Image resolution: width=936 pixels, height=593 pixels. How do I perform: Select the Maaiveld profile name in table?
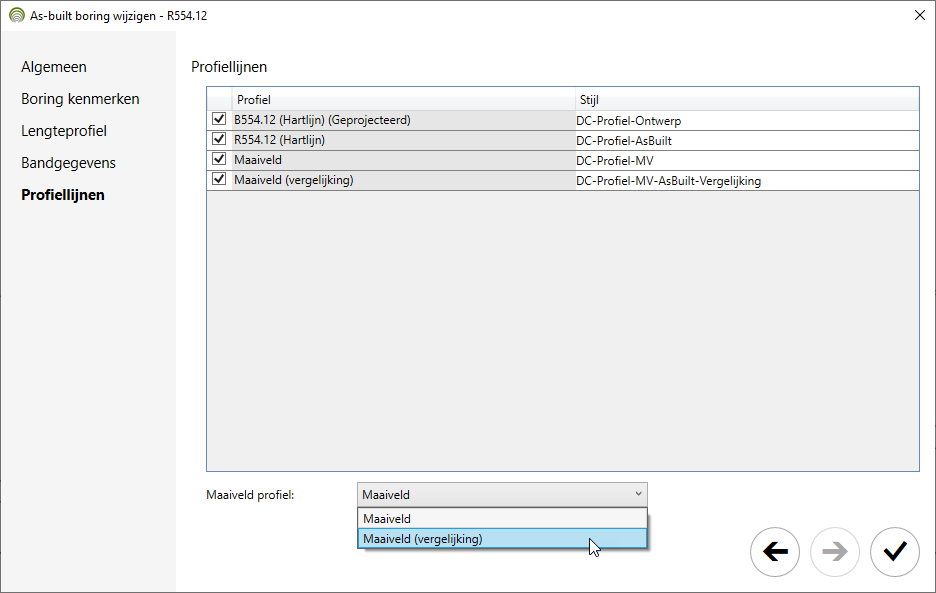[x=258, y=160]
